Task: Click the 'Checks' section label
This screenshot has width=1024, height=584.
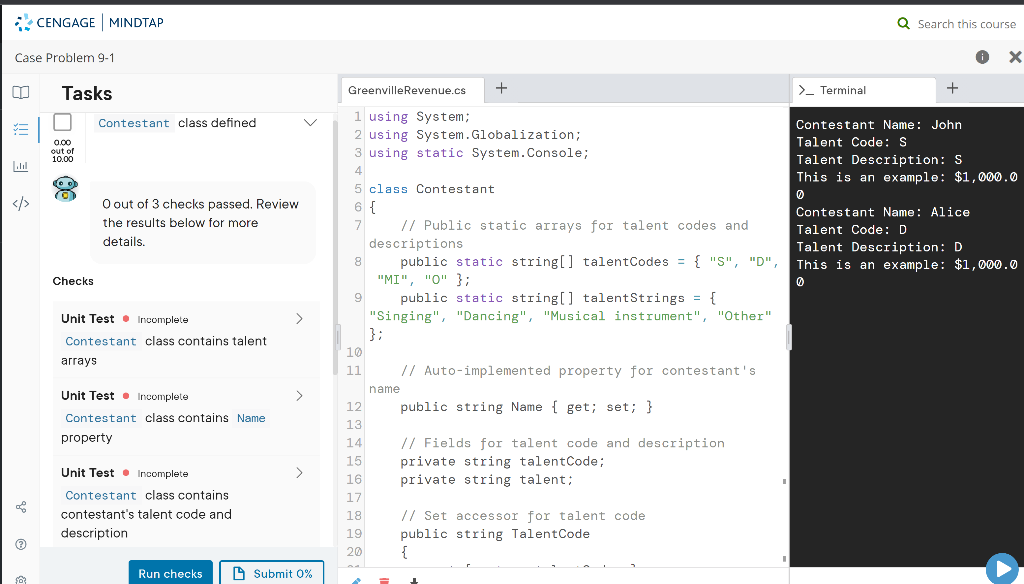Action: pos(73,281)
